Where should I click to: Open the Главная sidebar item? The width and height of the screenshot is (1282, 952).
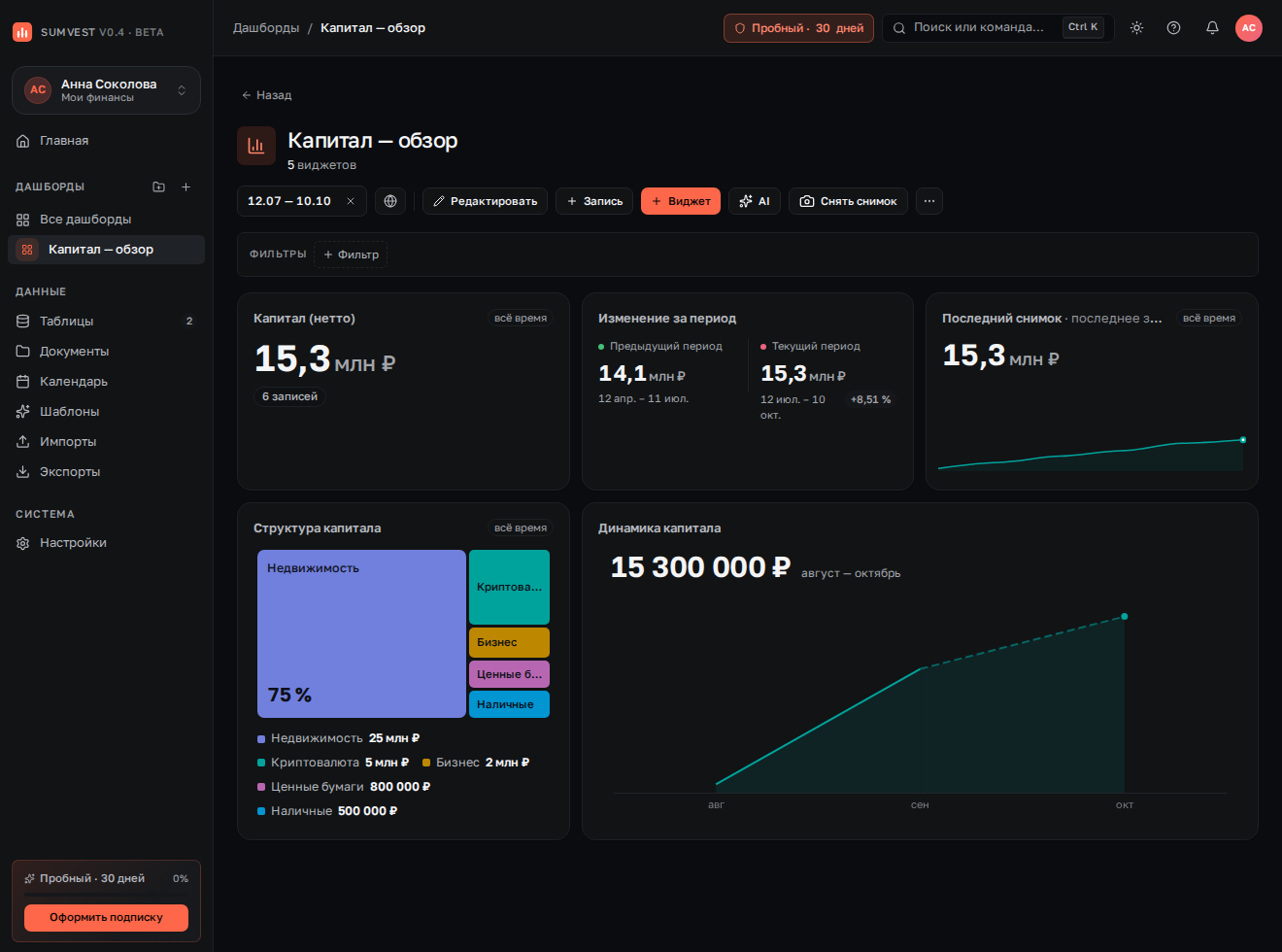point(106,141)
